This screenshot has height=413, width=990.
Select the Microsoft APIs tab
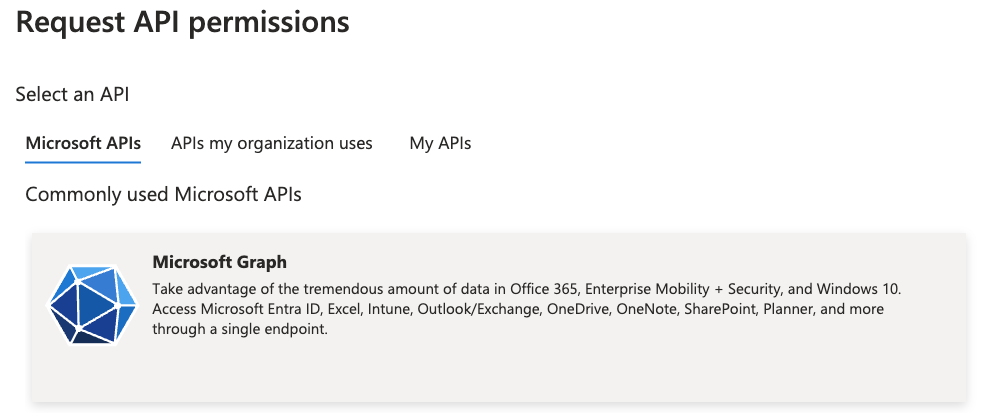coord(83,143)
